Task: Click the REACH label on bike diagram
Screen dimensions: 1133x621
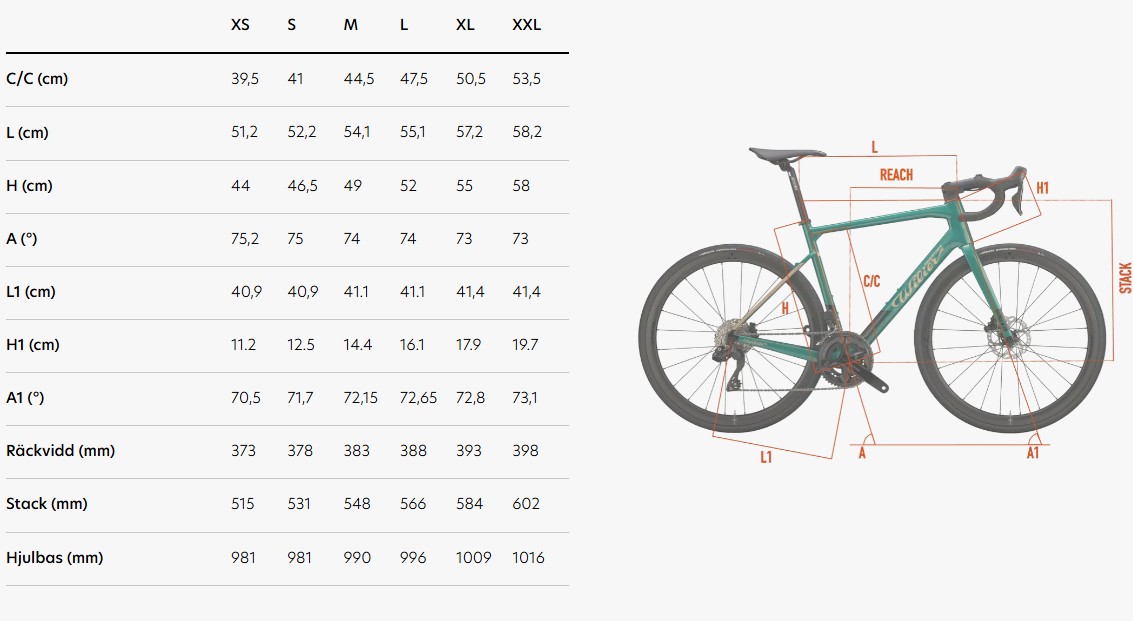Action: point(896,175)
